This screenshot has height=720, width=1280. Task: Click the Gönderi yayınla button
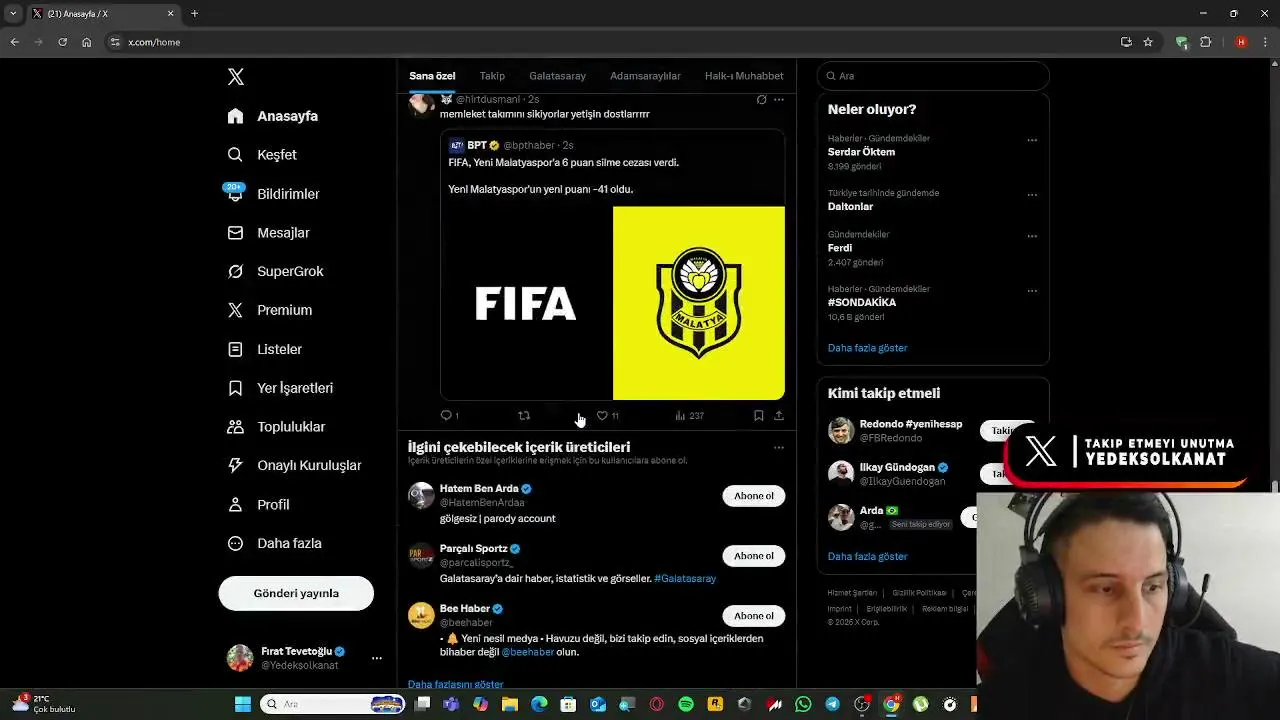click(296, 593)
